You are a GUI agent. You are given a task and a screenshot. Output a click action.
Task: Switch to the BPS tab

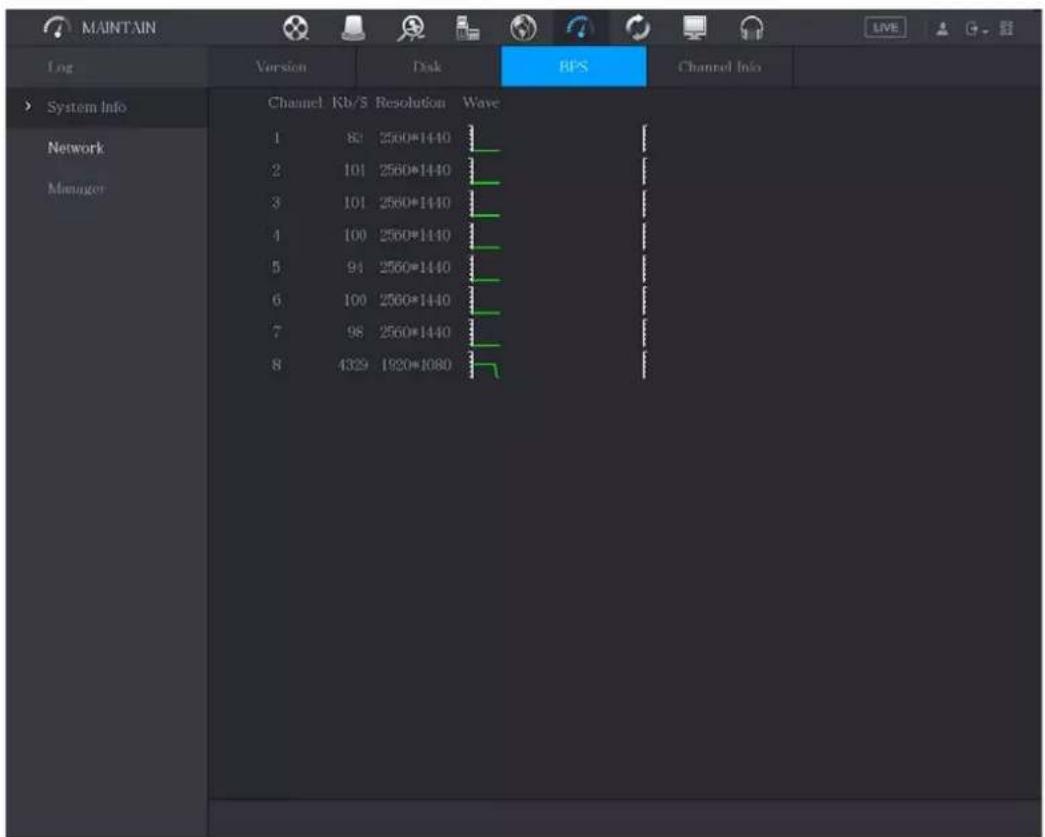point(573,67)
